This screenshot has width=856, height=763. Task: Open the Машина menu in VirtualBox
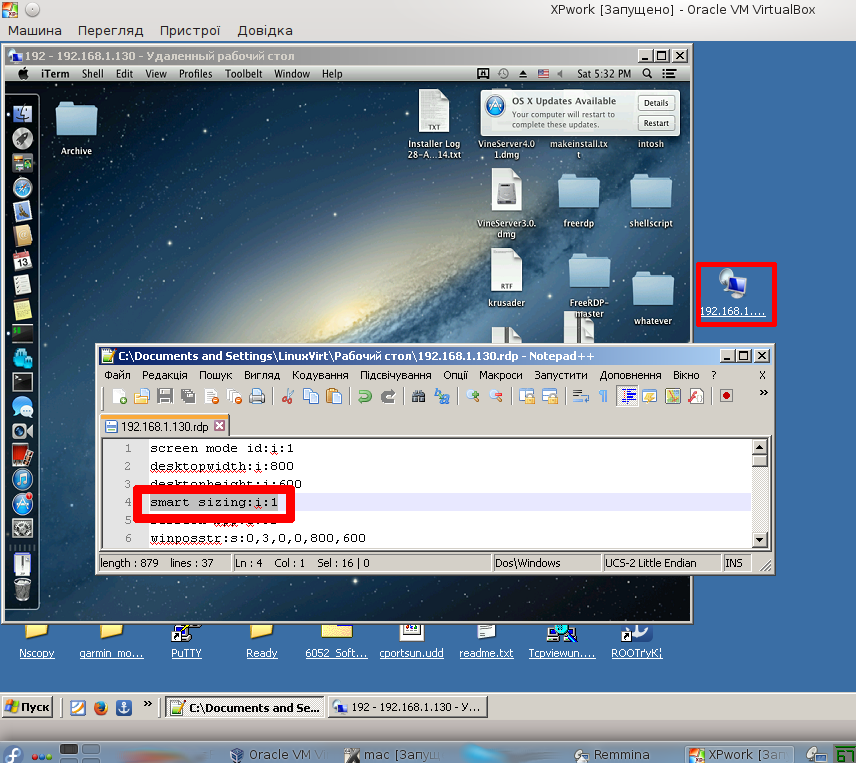35,31
